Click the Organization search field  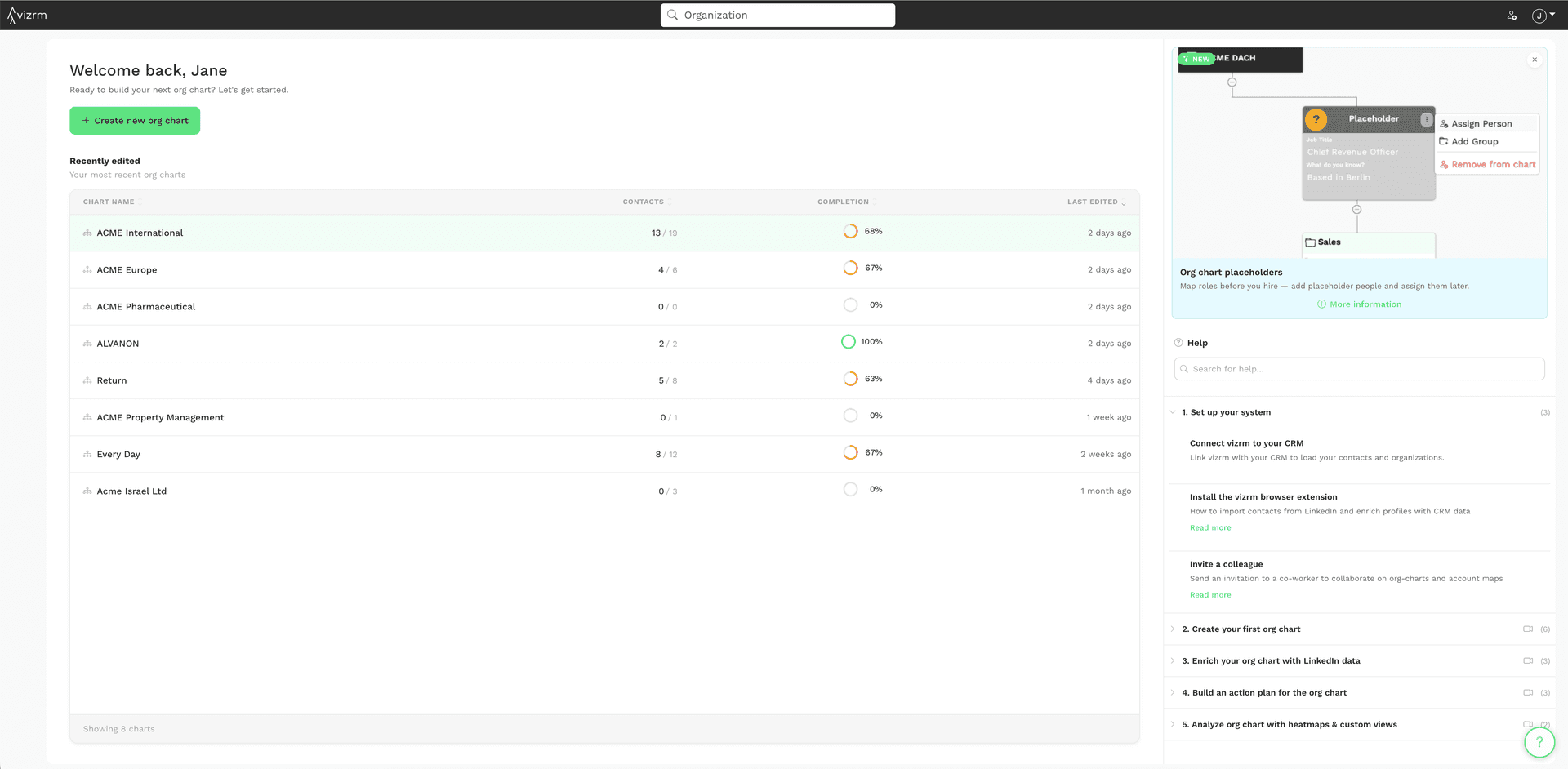777,15
